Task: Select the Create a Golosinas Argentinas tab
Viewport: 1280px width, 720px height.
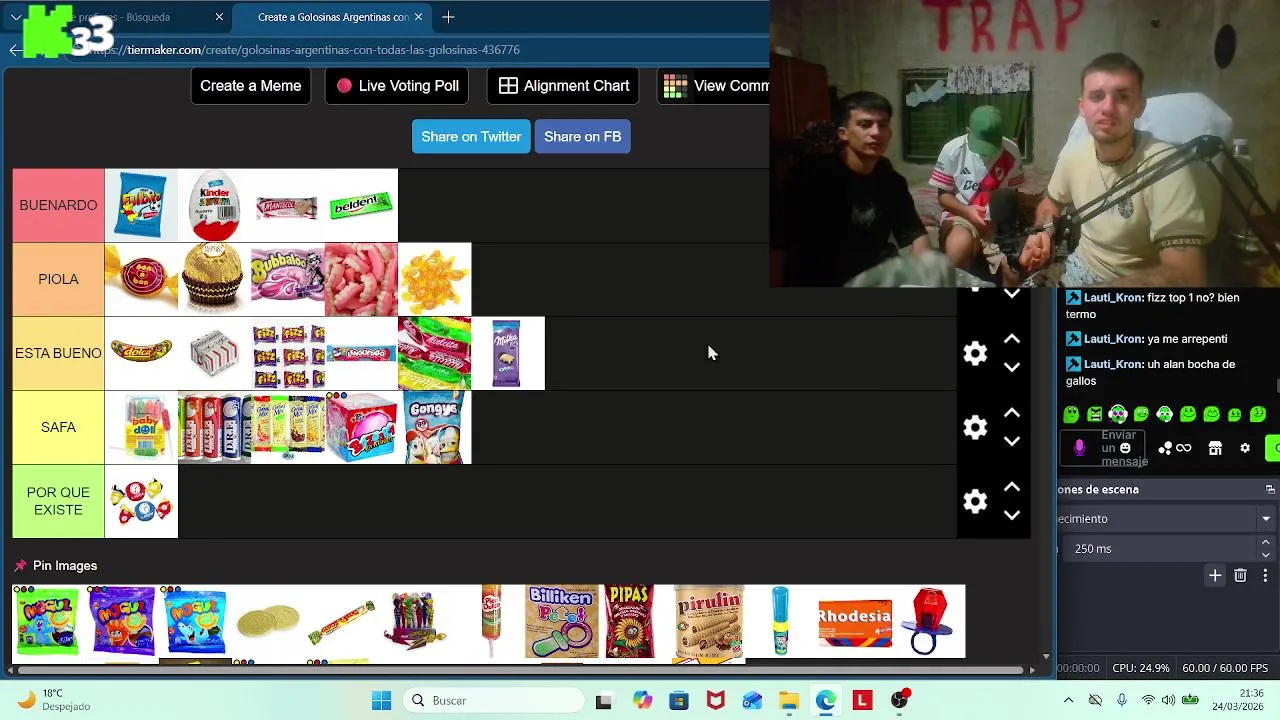Action: point(332,17)
